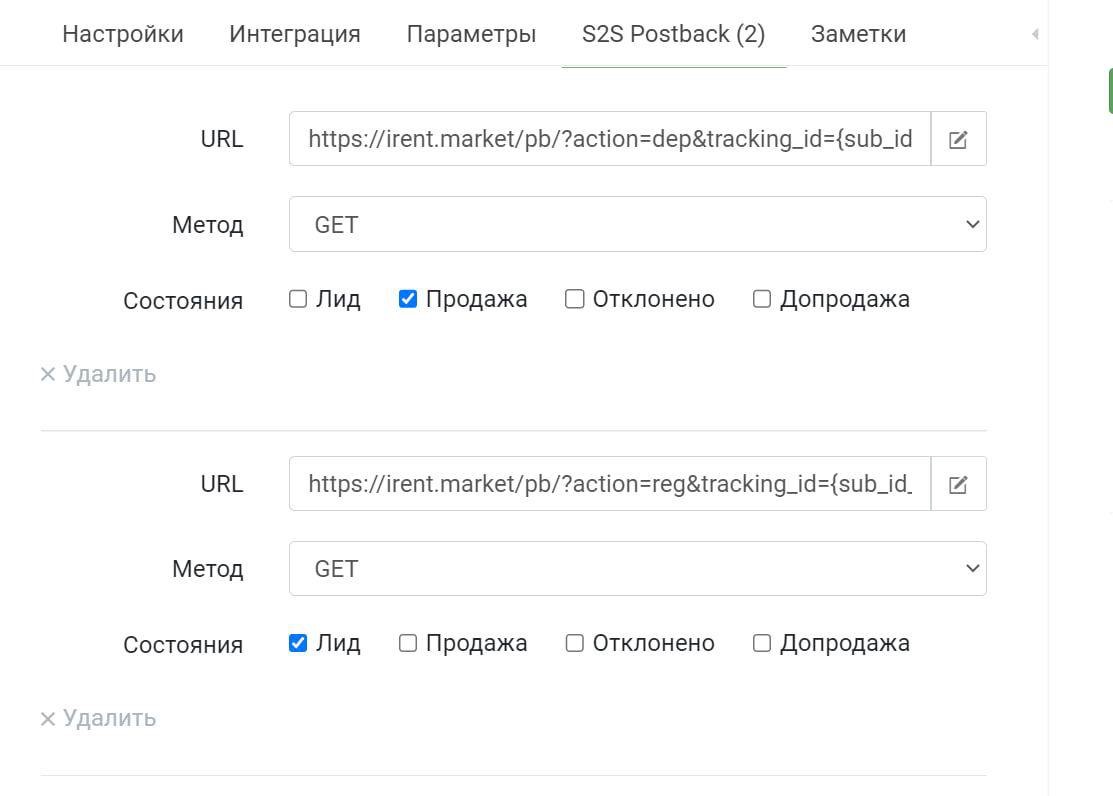Screen dimensions: 1113x796
Task: Click edit icon beside the reg postback URL
Action: coord(958,484)
